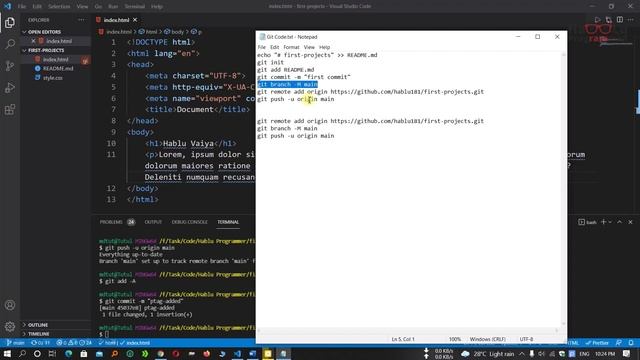Open VS Code Go menu
The height and width of the screenshot is (360, 640).
tap(98, 7)
